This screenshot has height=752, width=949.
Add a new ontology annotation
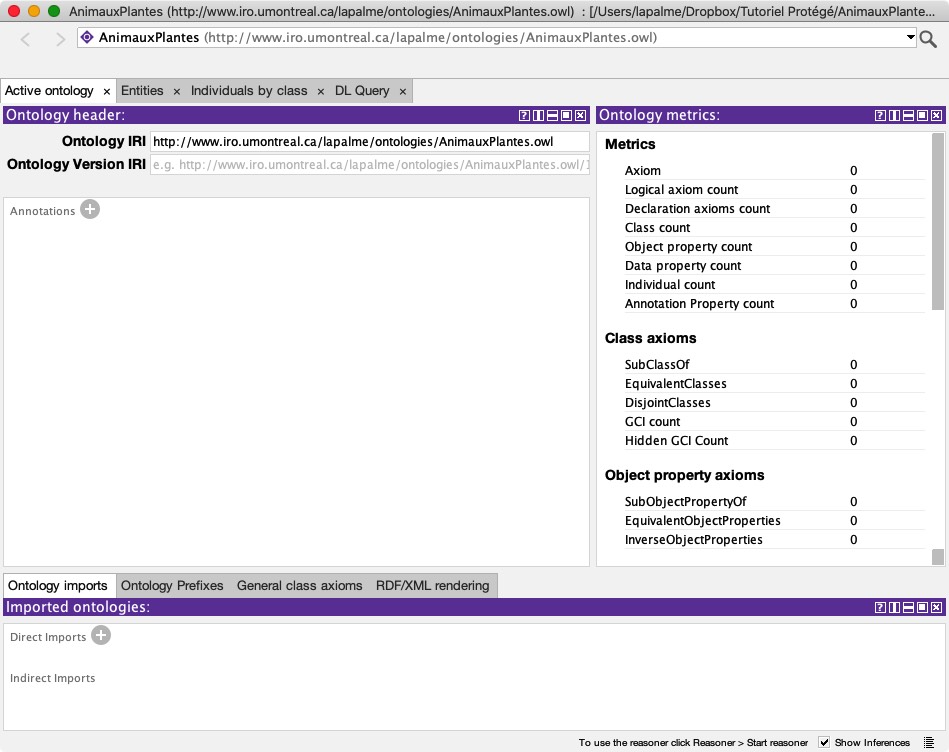pyautogui.click(x=90, y=210)
